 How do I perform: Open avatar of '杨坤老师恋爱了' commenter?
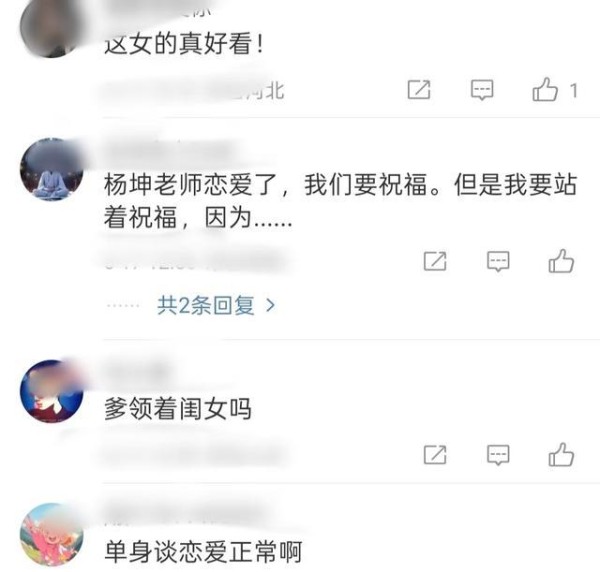coord(52,169)
